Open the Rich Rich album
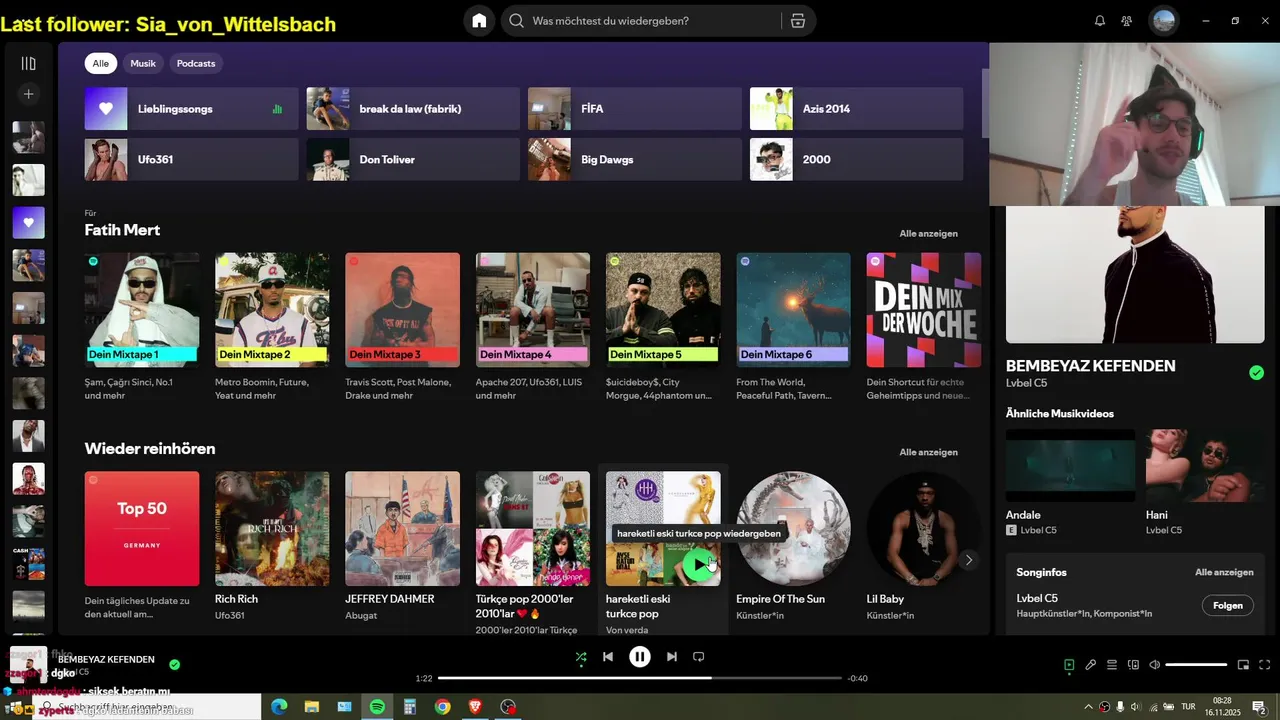The width and height of the screenshot is (1280, 720). point(272,529)
